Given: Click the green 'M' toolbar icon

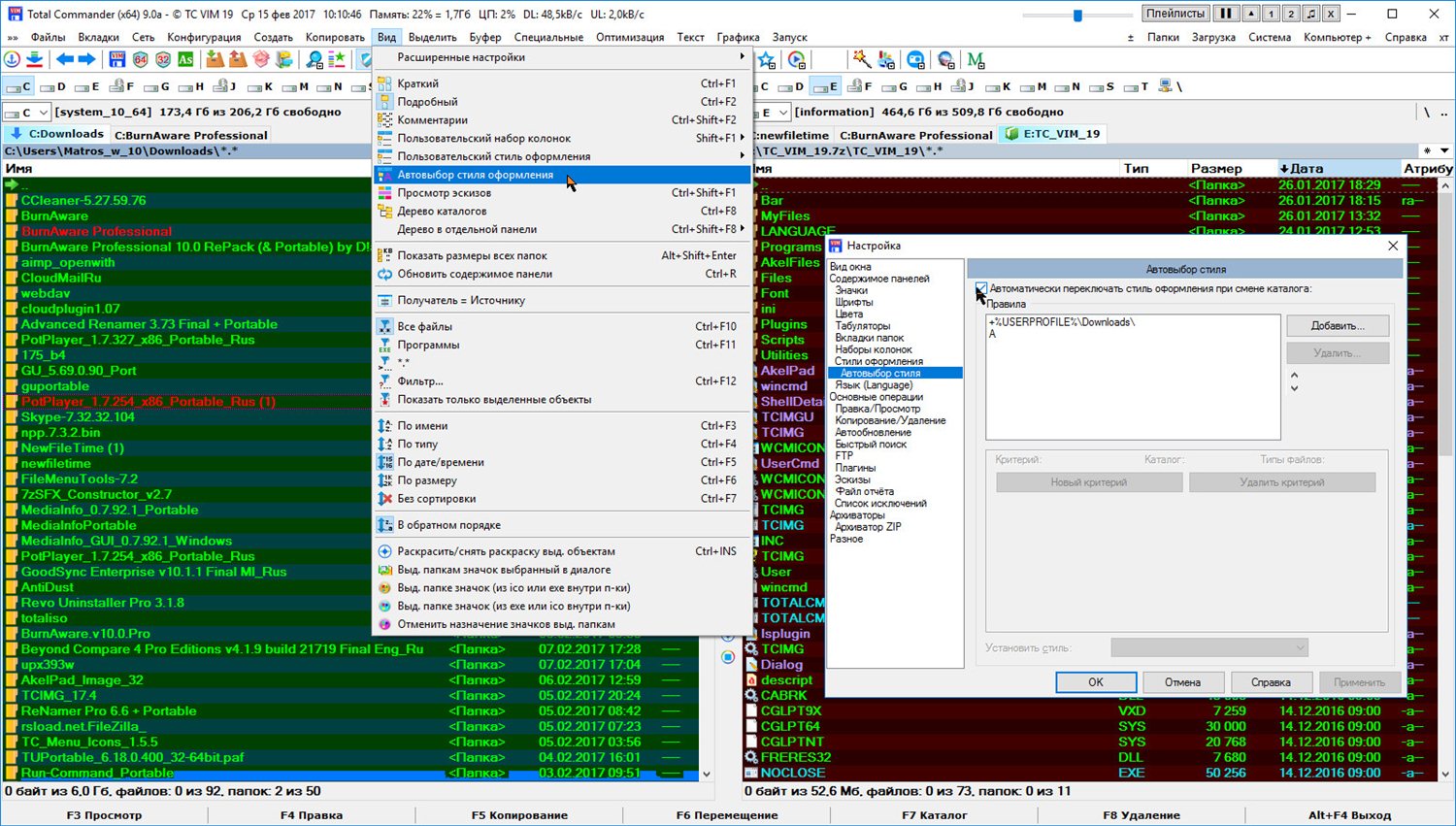Looking at the screenshot, I should tap(976, 60).
